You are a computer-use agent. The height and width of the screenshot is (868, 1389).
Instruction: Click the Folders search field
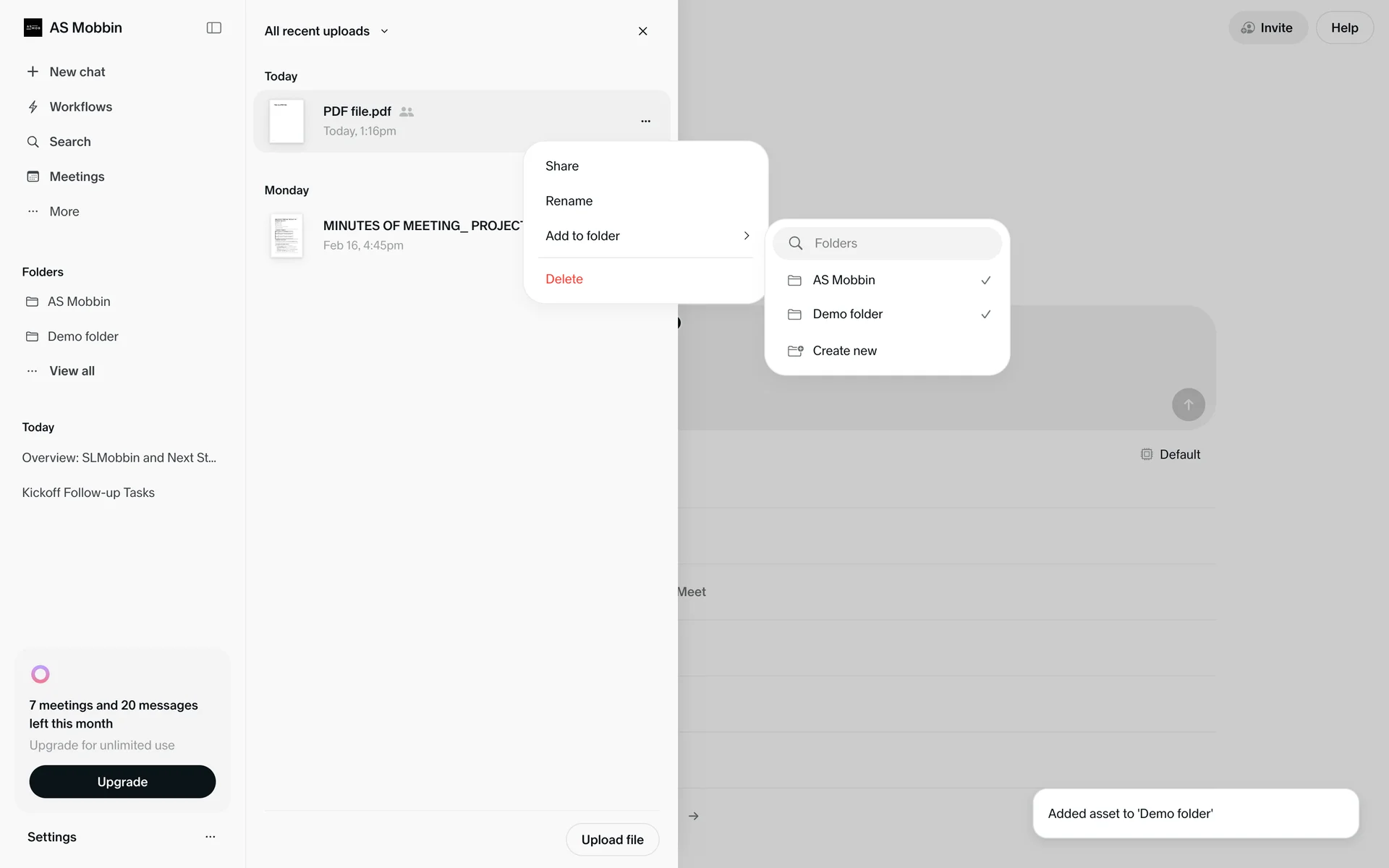pyautogui.click(x=897, y=243)
